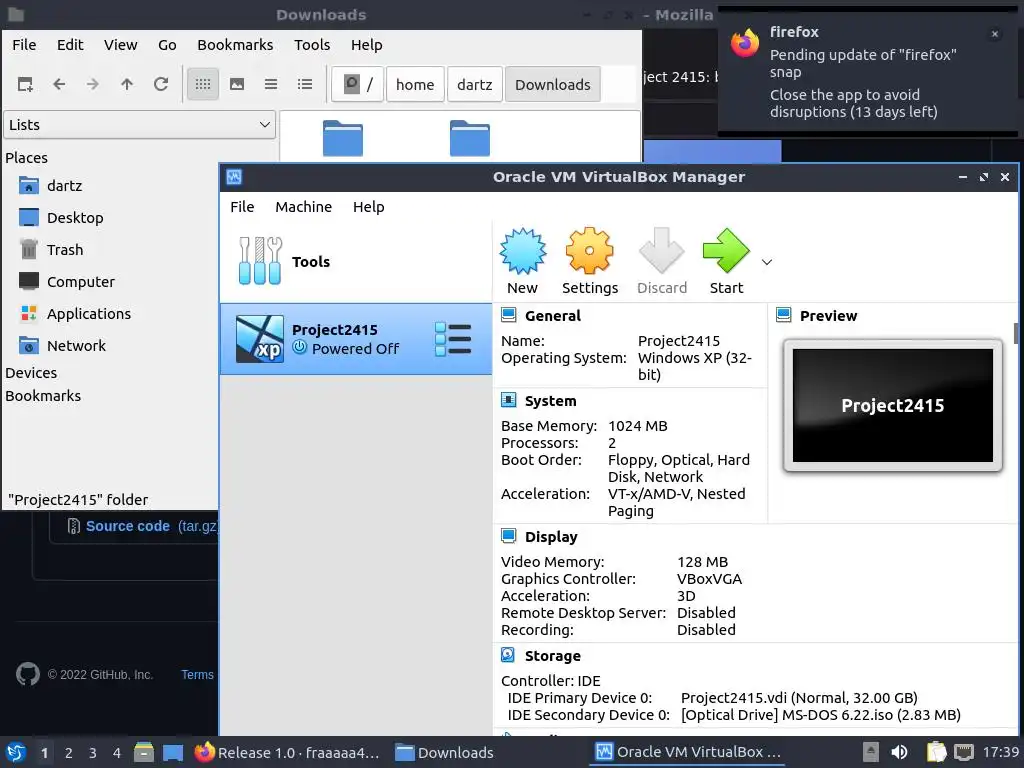Expand the Start button dropdown arrow

point(767,262)
